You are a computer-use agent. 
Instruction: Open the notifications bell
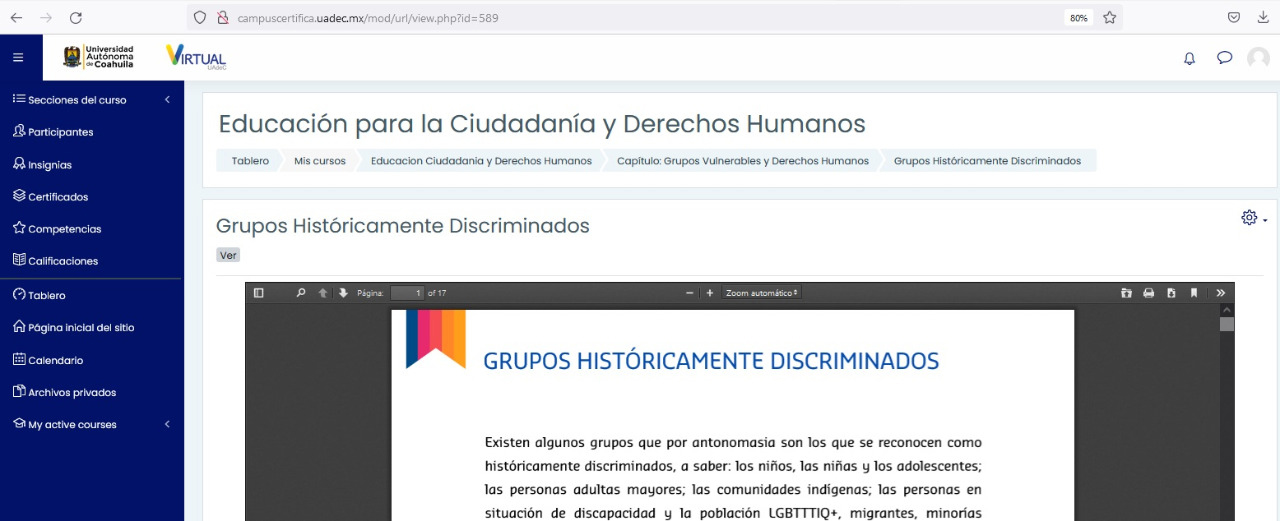(1189, 58)
